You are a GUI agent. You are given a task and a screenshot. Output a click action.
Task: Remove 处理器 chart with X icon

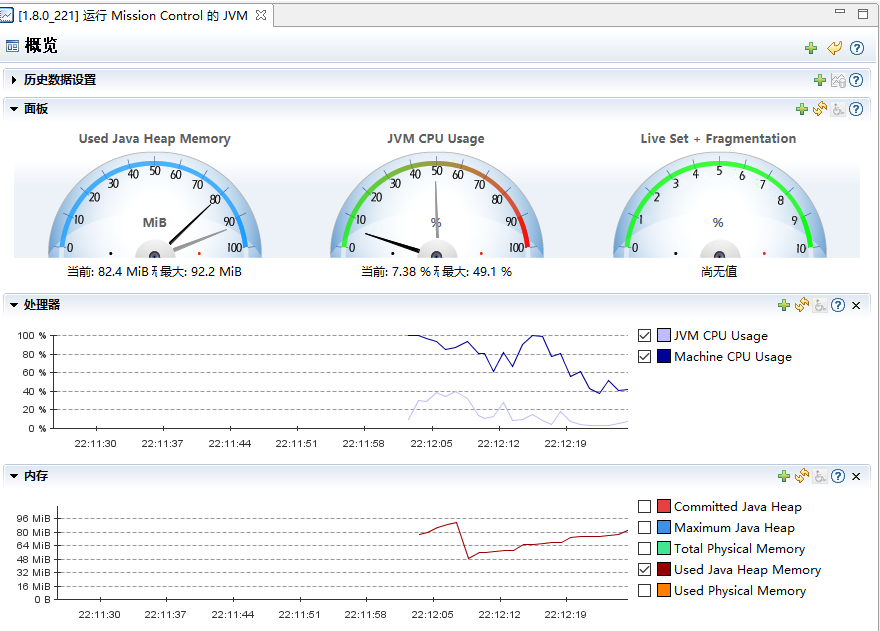[856, 305]
